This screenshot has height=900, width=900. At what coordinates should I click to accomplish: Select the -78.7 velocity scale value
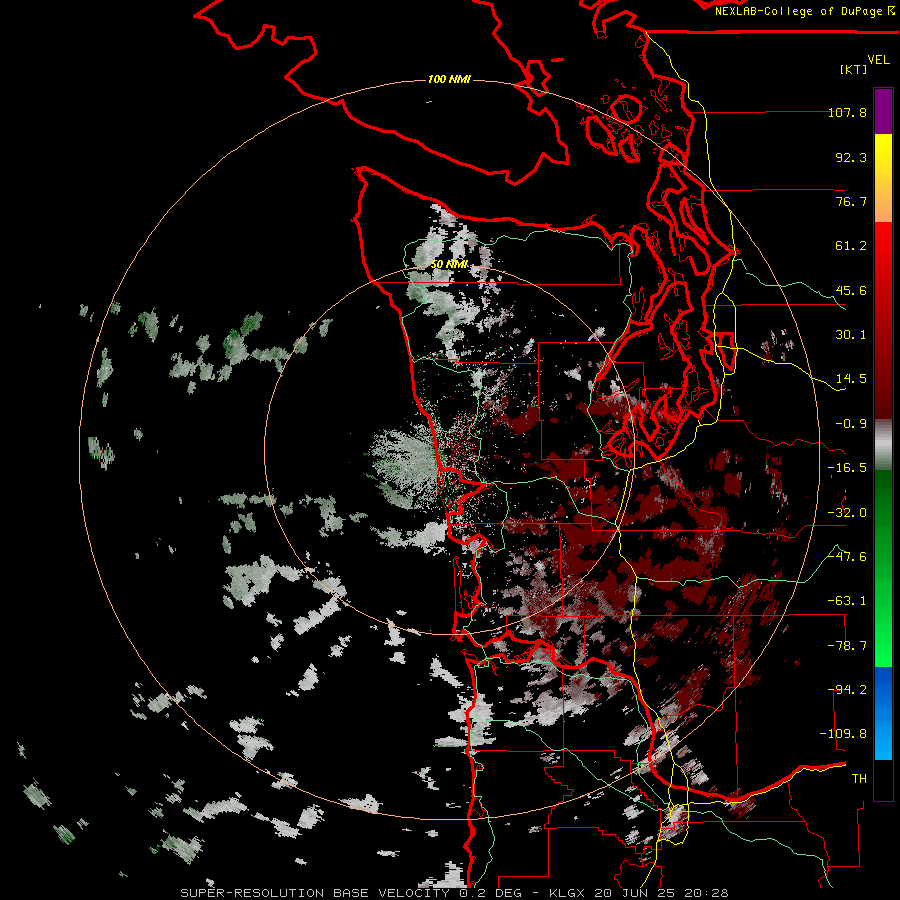pyautogui.click(x=847, y=646)
